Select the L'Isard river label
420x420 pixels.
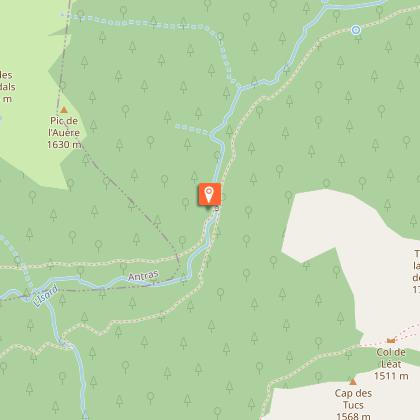tap(46, 296)
